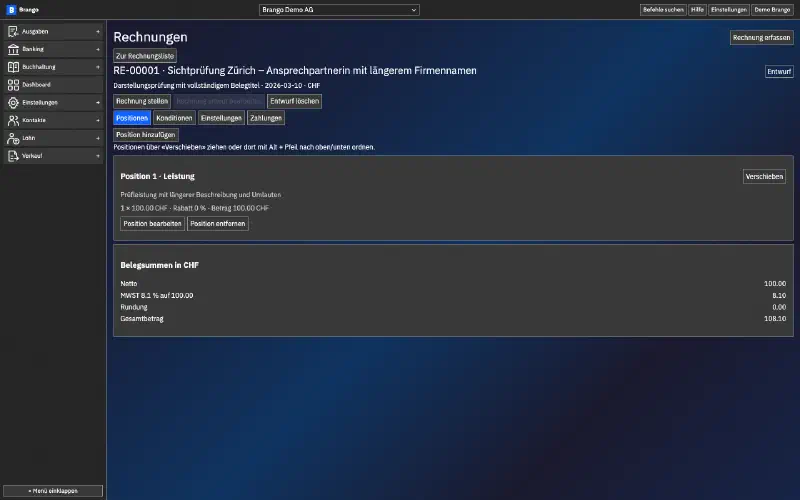Viewport: 800px width, 500px height.
Task: Click the Demo Brango user button
Action: tap(772, 10)
